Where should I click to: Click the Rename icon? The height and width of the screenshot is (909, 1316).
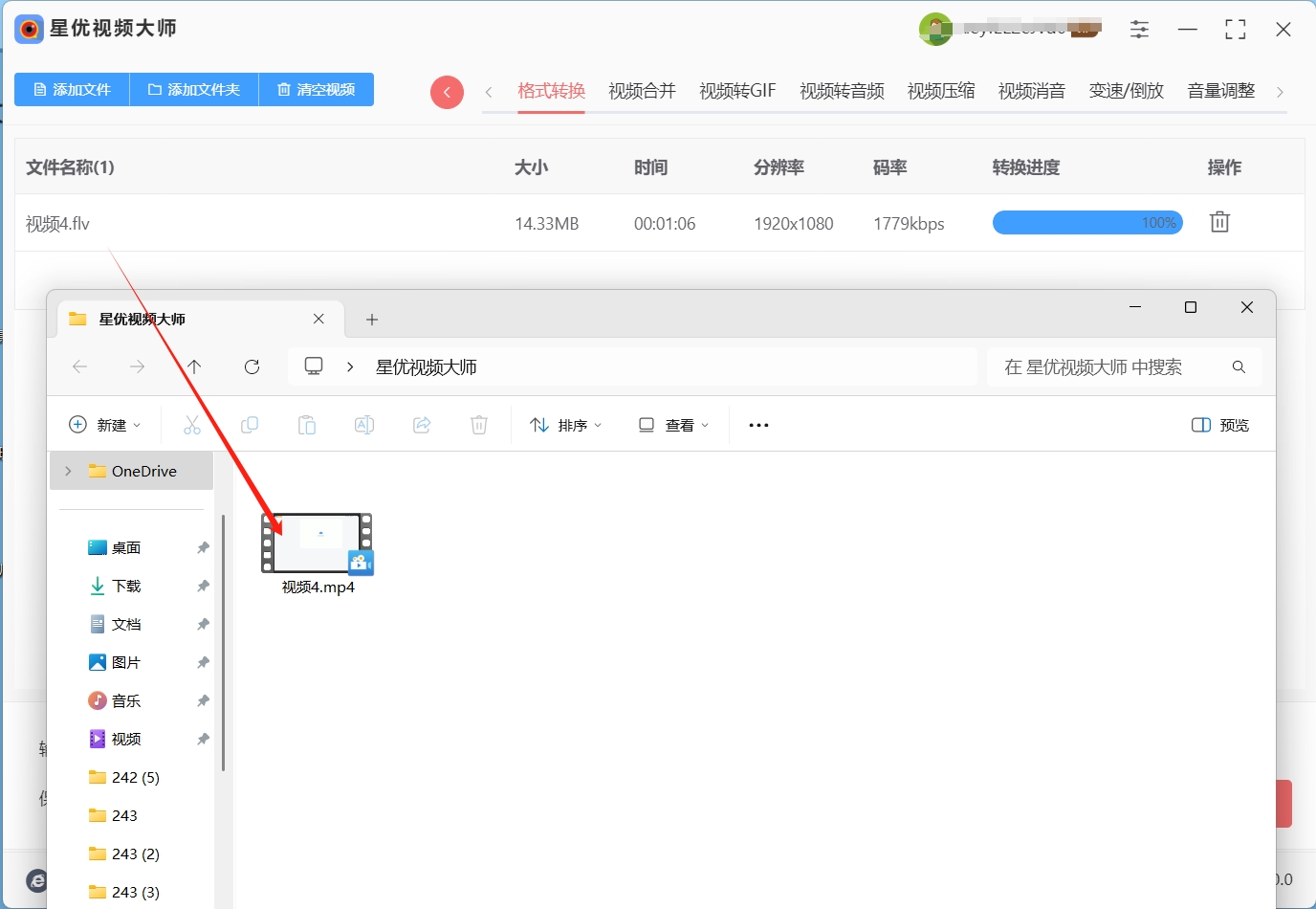coord(364,425)
